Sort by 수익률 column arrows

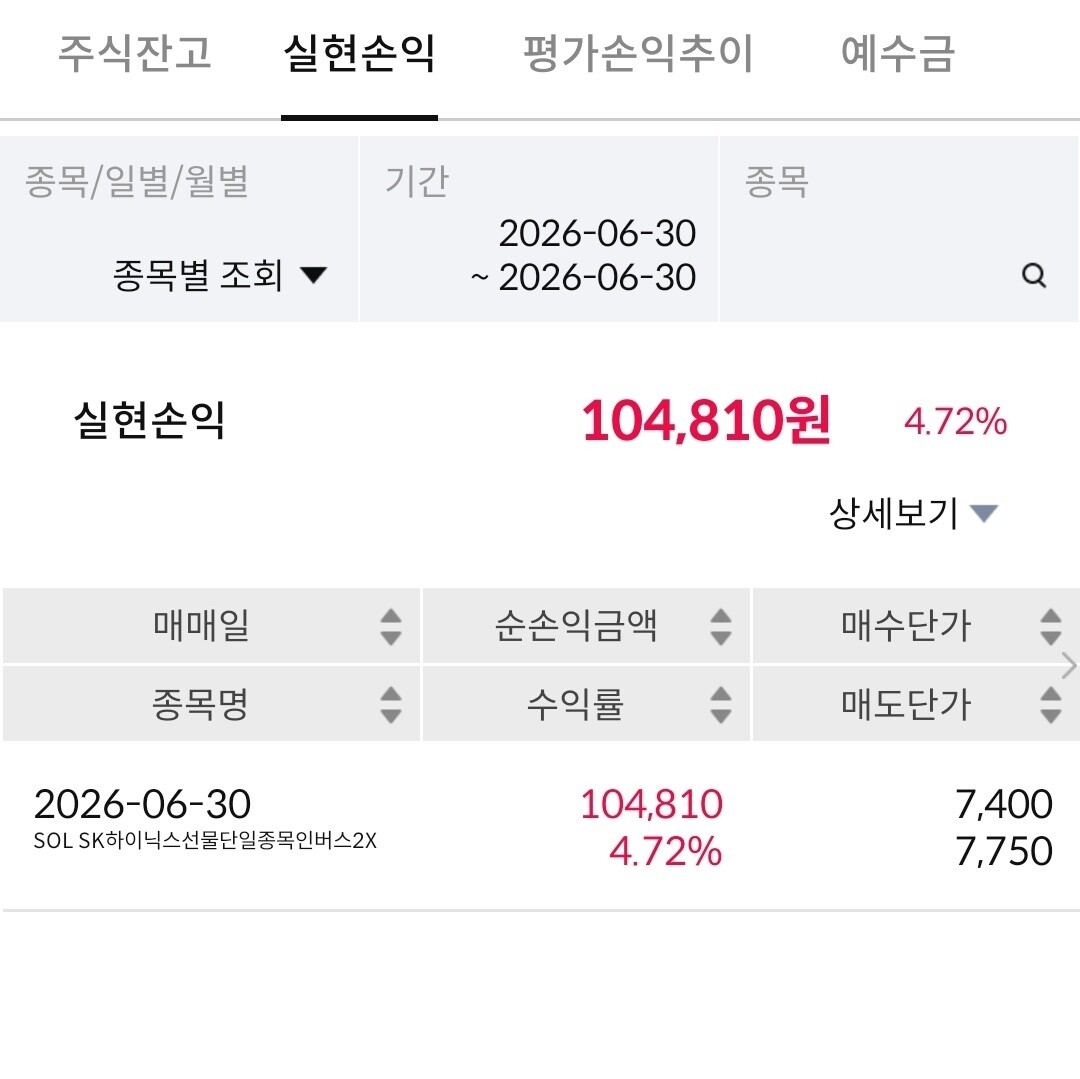tap(720, 704)
